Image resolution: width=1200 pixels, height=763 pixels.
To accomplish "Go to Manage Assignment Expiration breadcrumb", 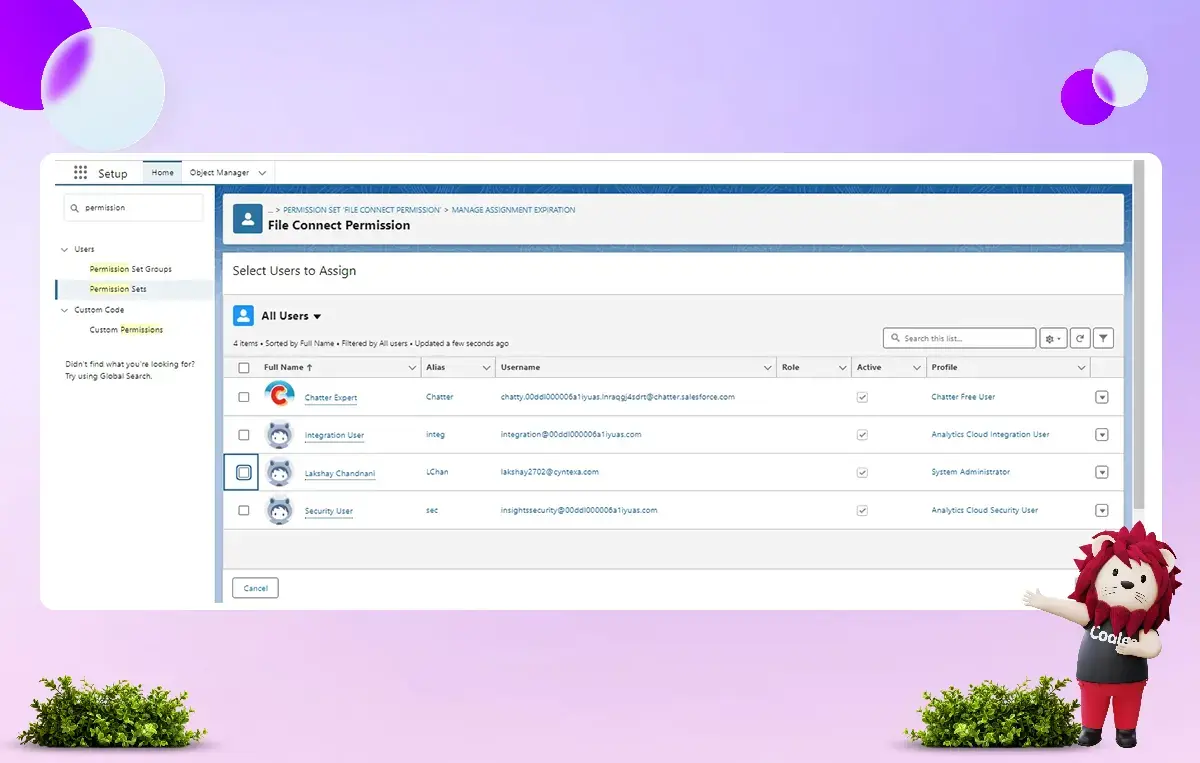I will click(513, 210).
